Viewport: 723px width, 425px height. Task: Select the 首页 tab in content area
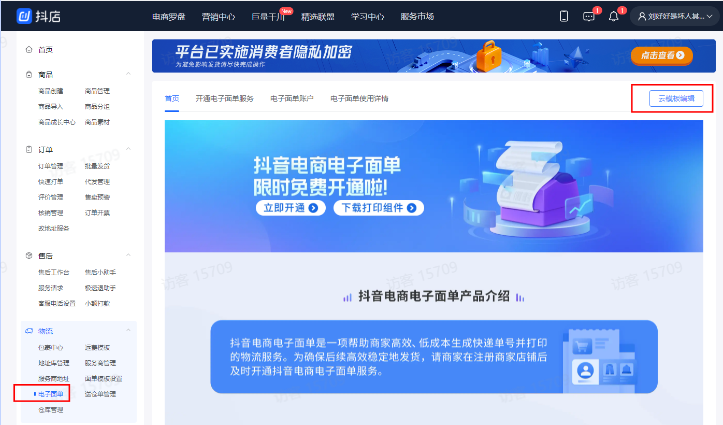click(172, 99)
